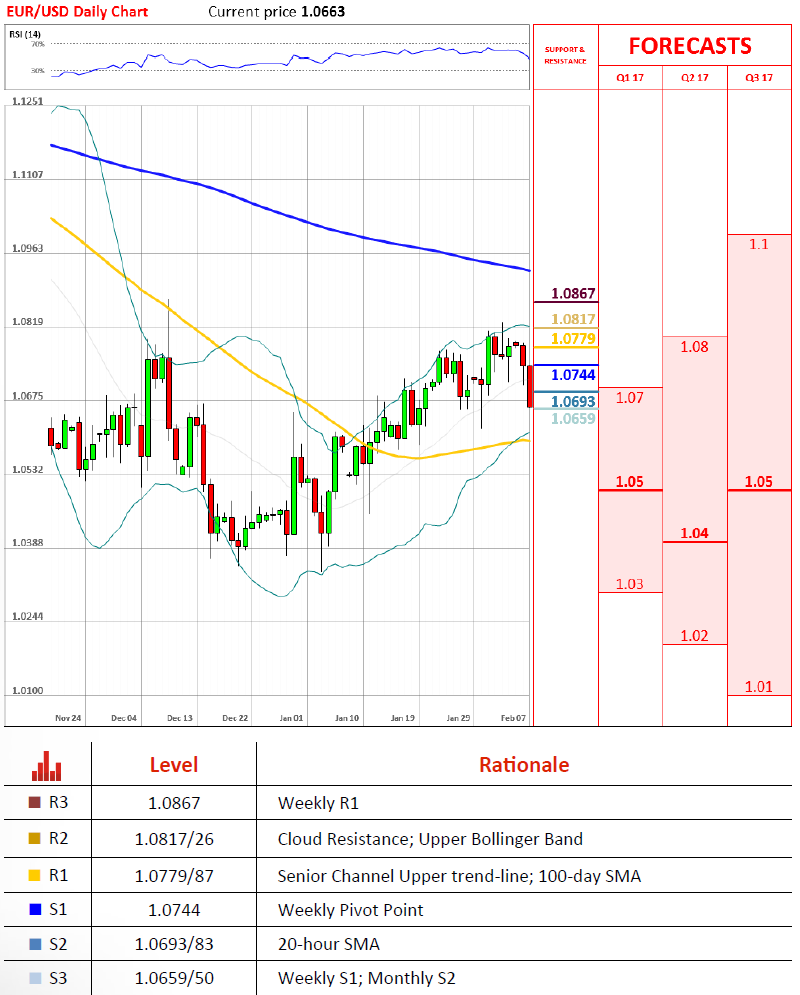800x995 pixels.
Task: Click the Support & Resistance header
Action: coord(565,55)
